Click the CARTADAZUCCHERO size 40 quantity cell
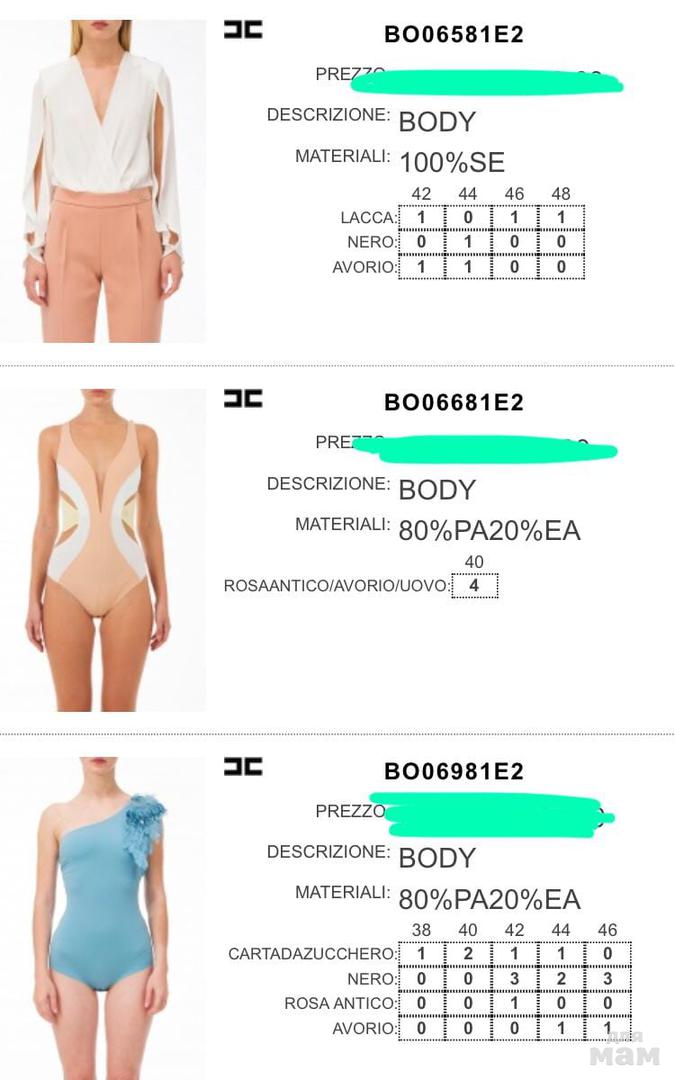This screenshot has width=675, height=1080. 468,954
